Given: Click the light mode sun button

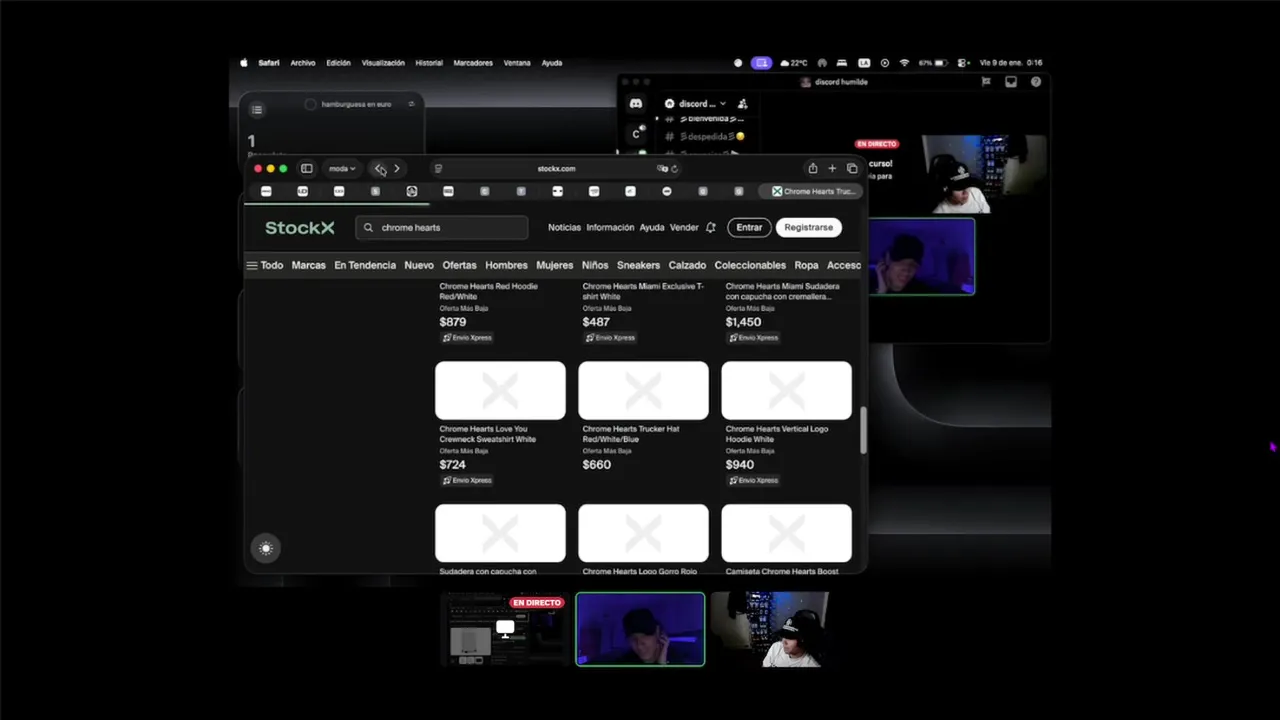Looking at the screenshot, I should (x=265, y=548).
